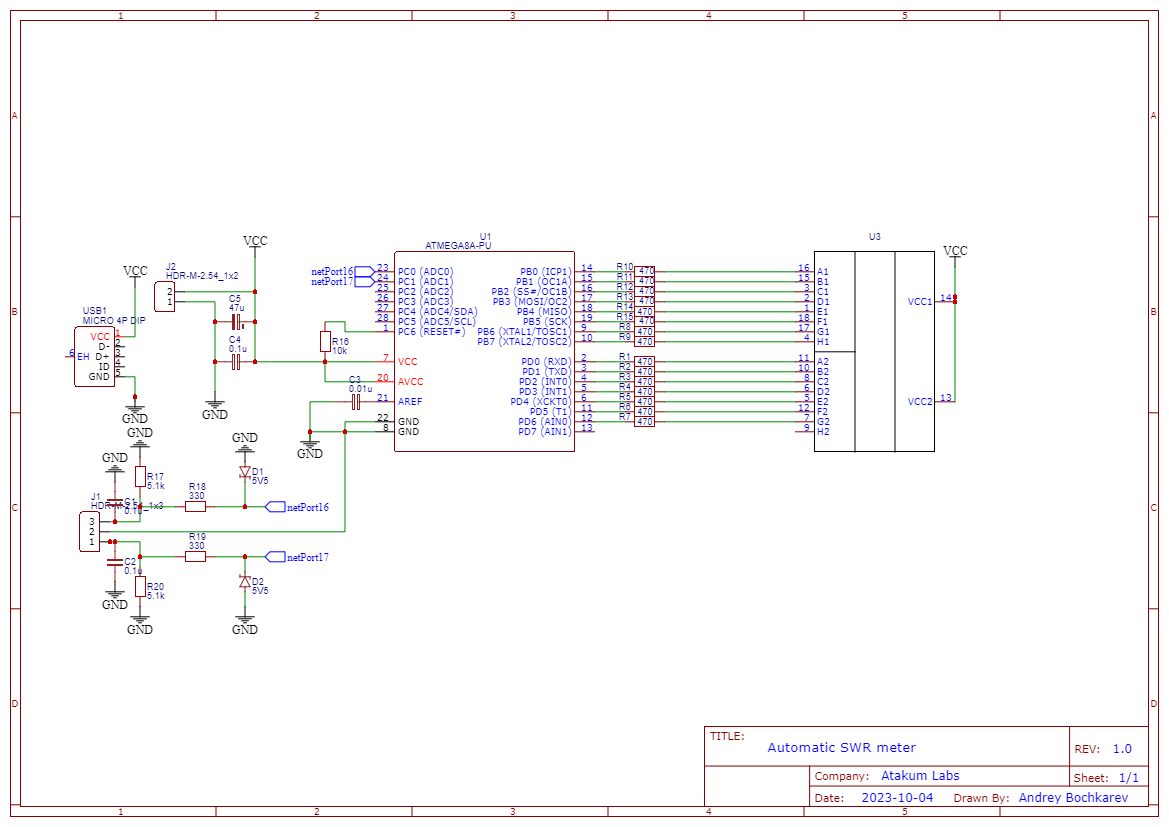Select the REV value 1.0 in title block
This screenshot has height=827, width=1169.
pos(1123,747)
